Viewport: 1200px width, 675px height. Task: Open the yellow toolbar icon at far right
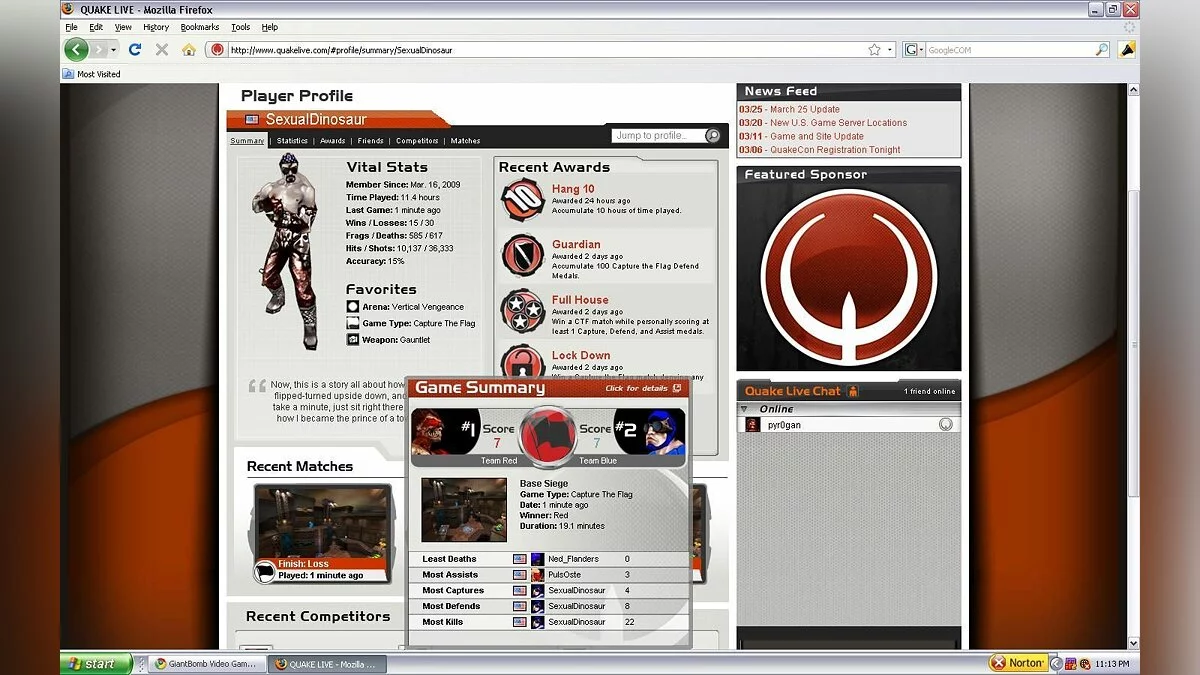pyautogui.click(x=1127, y=49)
